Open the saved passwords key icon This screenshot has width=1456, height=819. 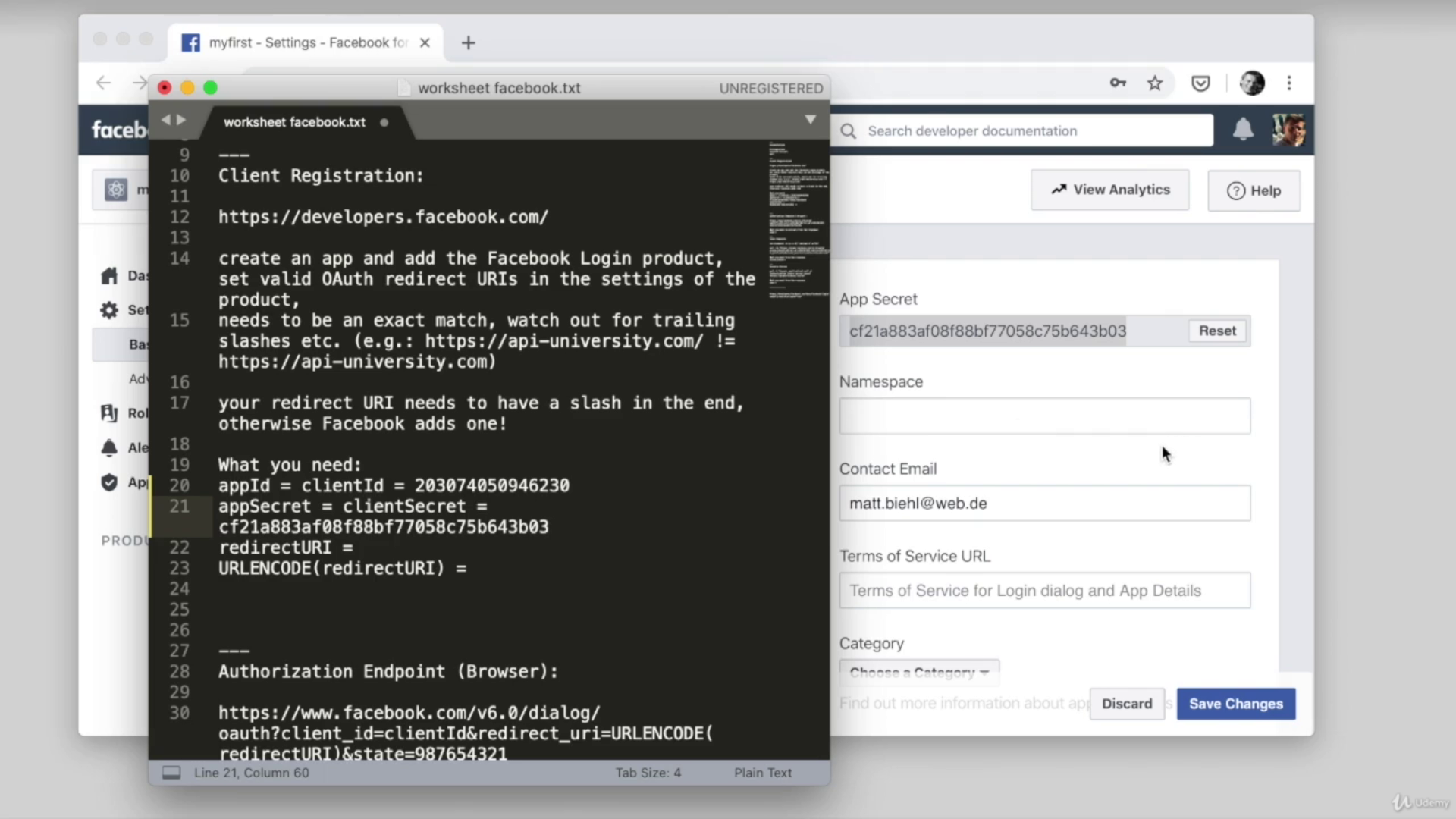pyautogui.click(x=1118, y=83)
